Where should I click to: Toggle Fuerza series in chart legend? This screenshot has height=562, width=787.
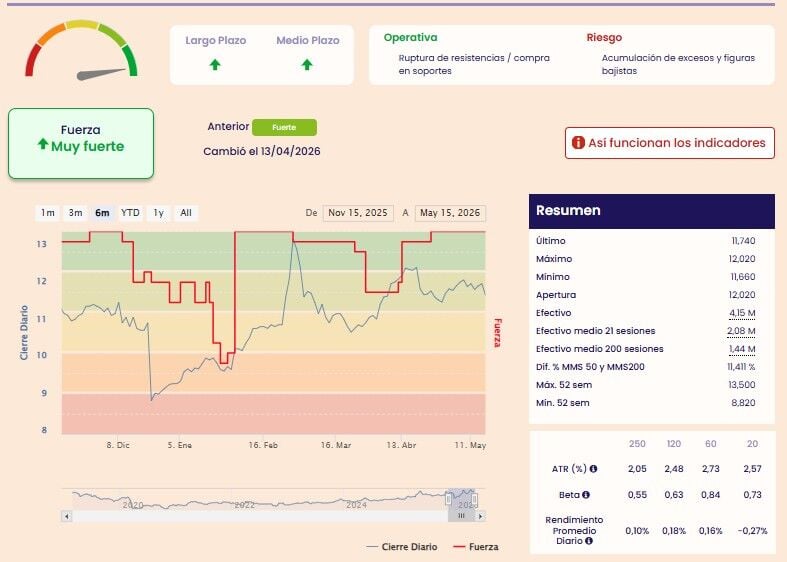click(x=475, y=546)
